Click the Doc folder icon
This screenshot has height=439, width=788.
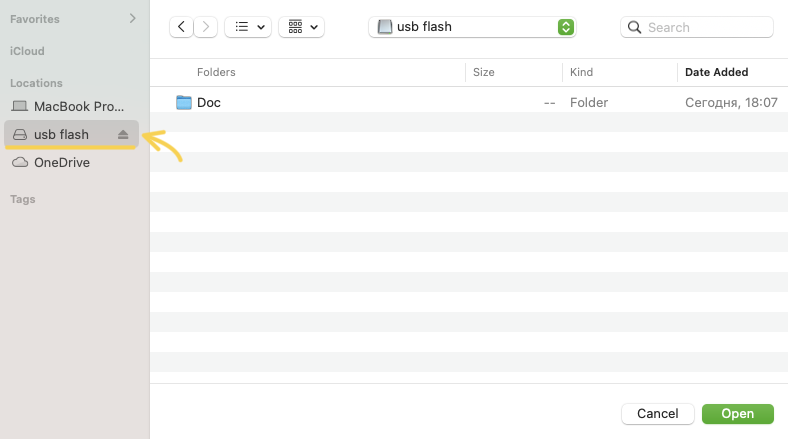tap(184, 102)
